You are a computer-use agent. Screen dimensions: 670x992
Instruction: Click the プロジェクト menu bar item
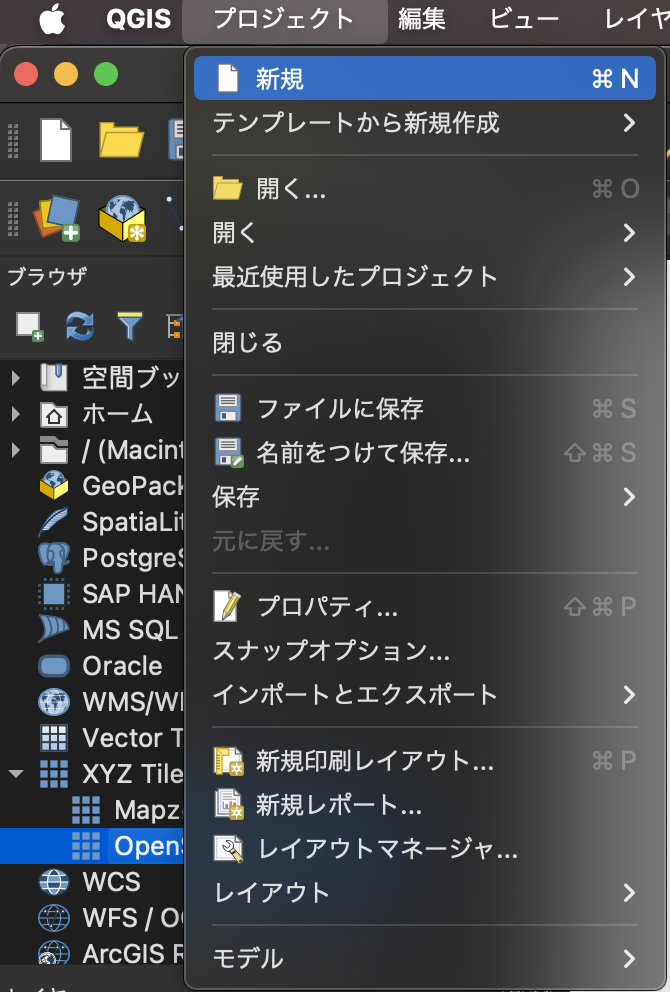(284, 20)
